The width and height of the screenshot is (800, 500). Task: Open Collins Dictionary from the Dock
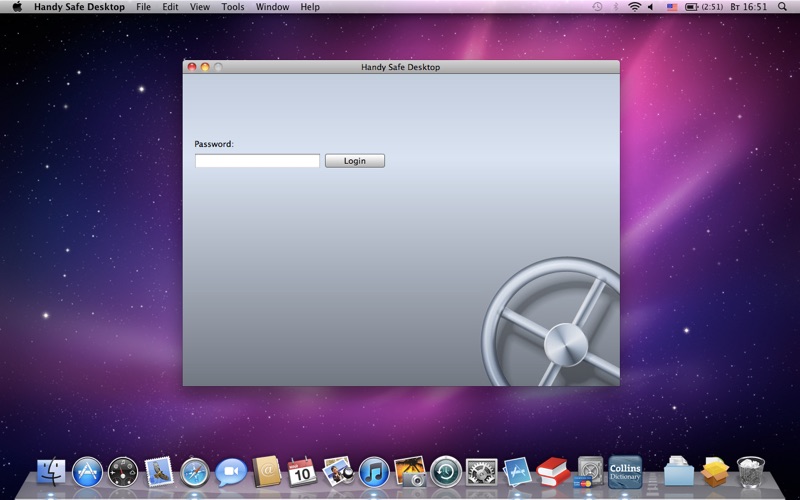coord(625,472)
